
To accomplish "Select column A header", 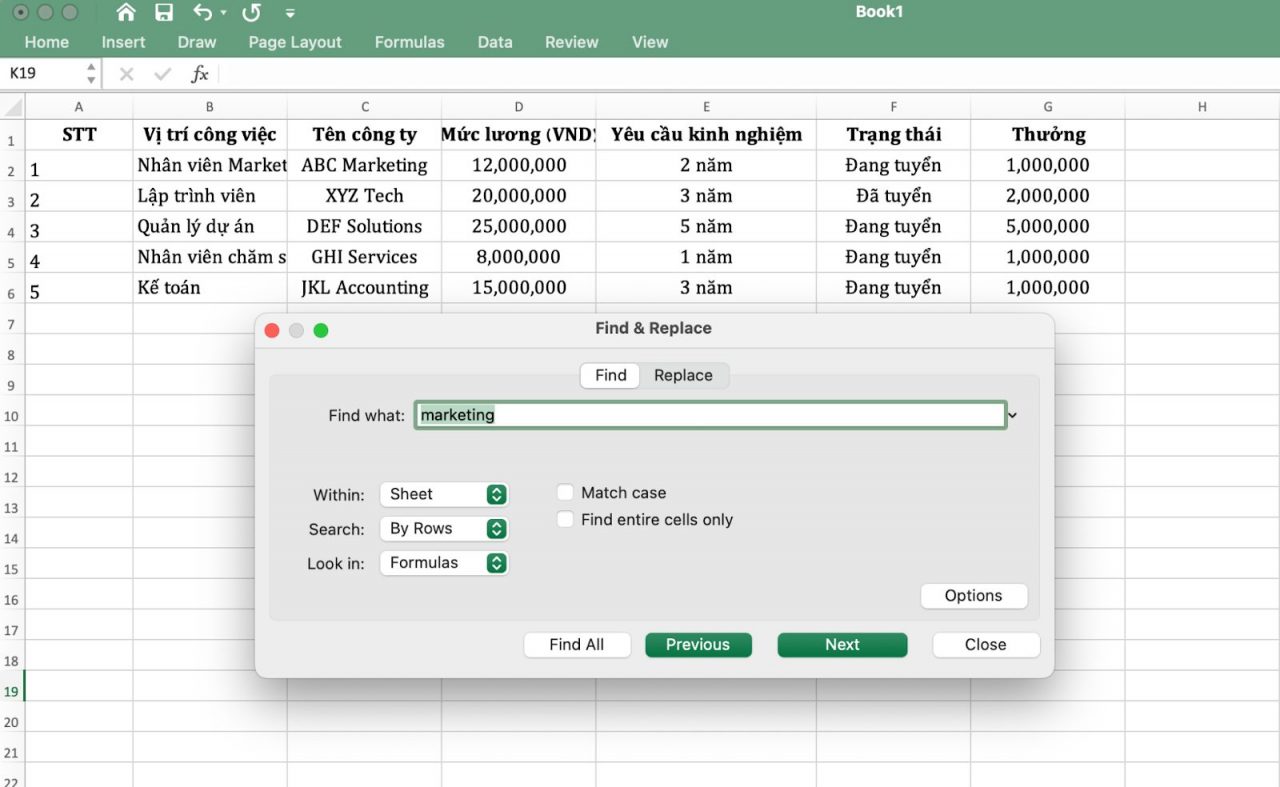I will click(79, 107).
